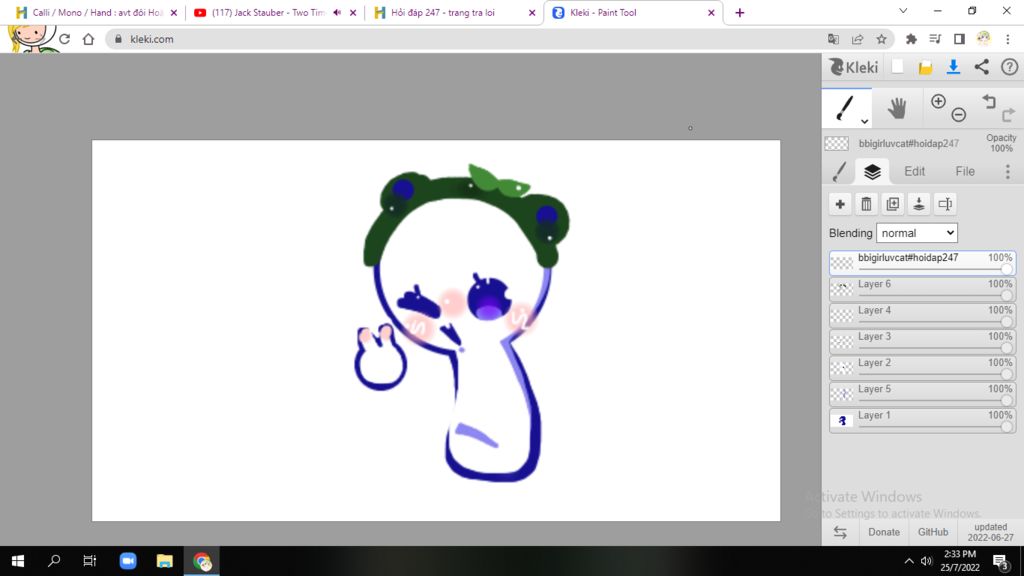Open the Chrome three-dot menu

[x=1008, y=39]
